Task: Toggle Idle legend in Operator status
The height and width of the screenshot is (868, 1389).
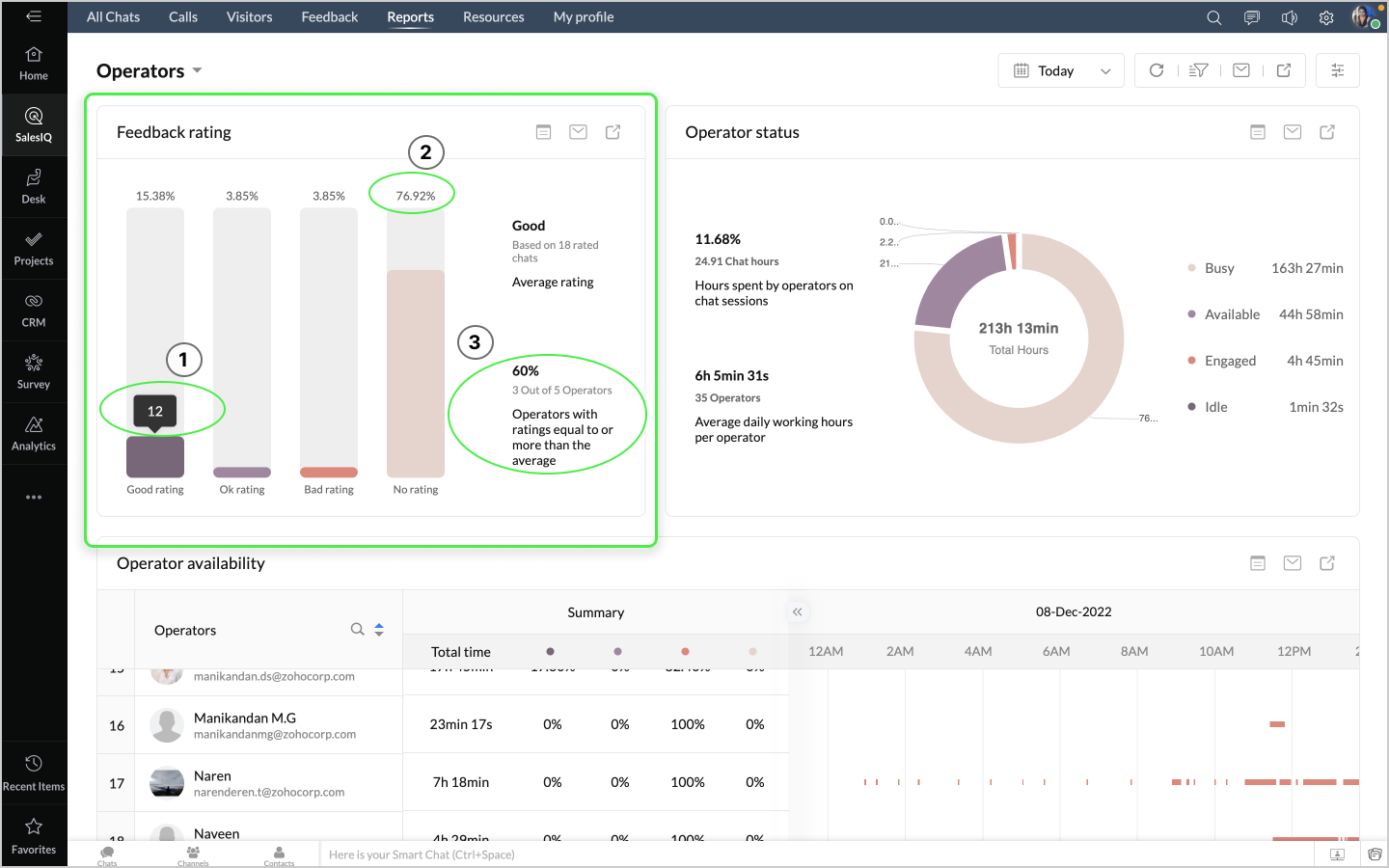Action: click(x=1215, y=407)
